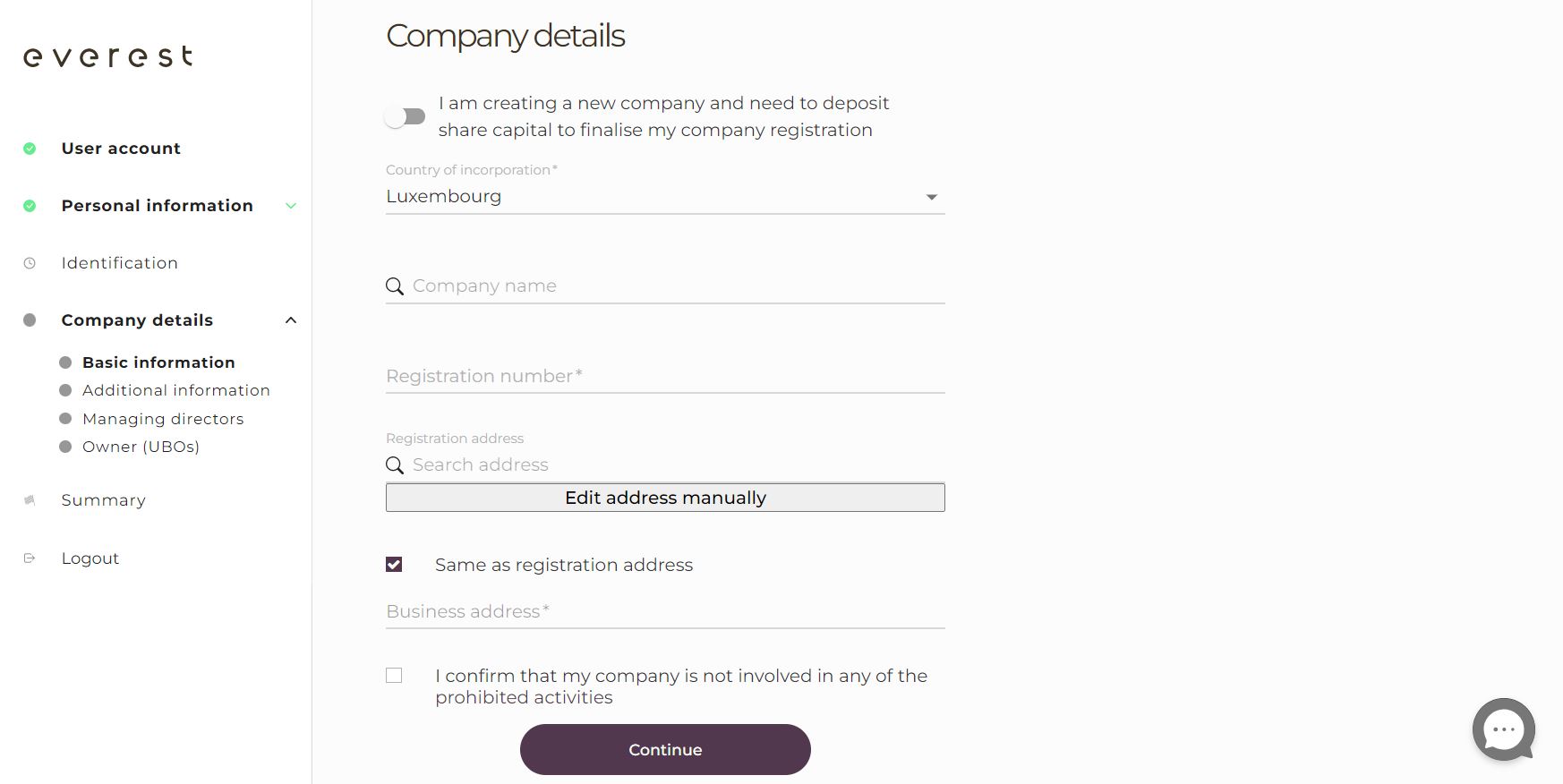The width and height of the screenshot is (1563, 784).
Task: Collapse the Company details section
Action: click(290, 320)
